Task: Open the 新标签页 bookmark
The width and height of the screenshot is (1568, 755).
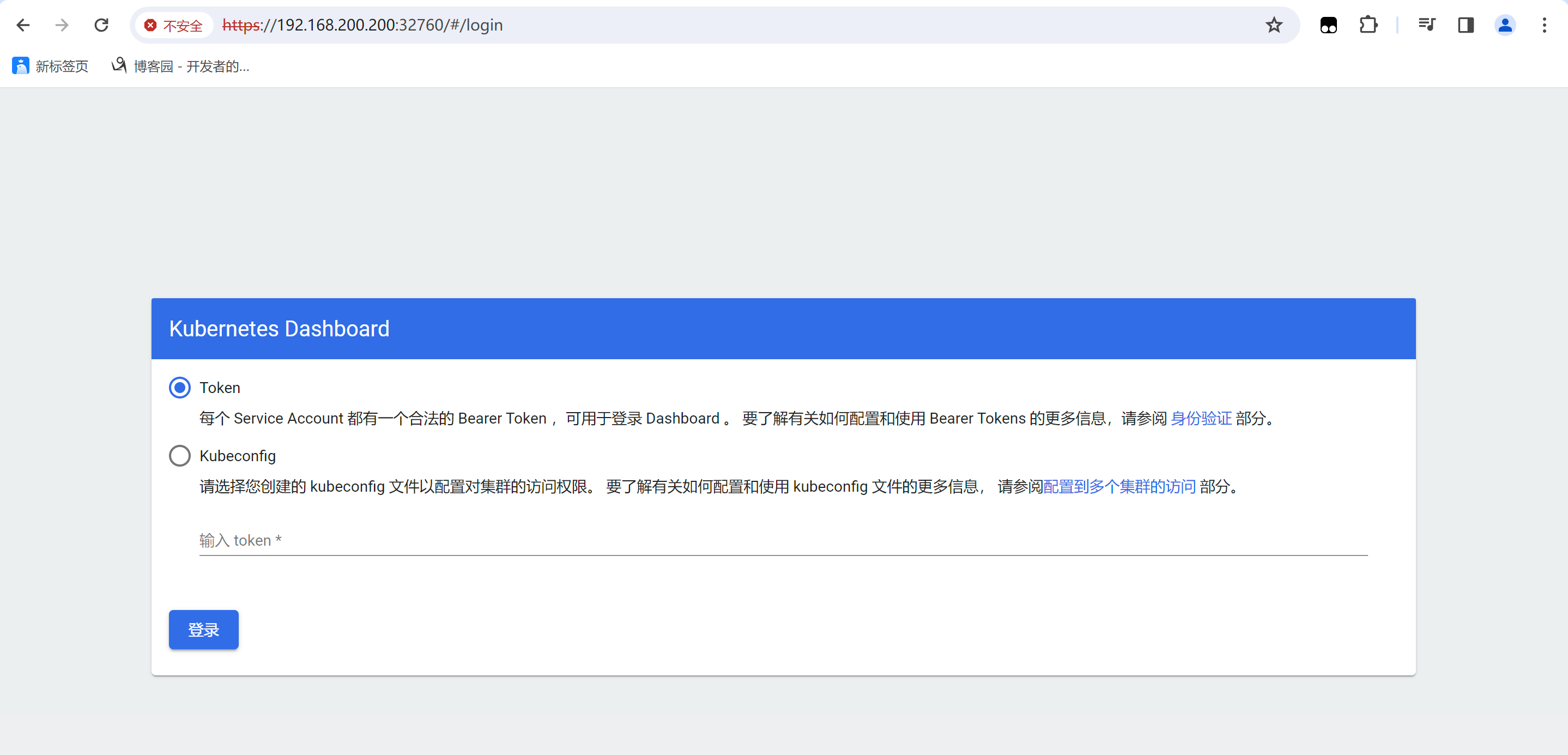Action: click(51, 66)
